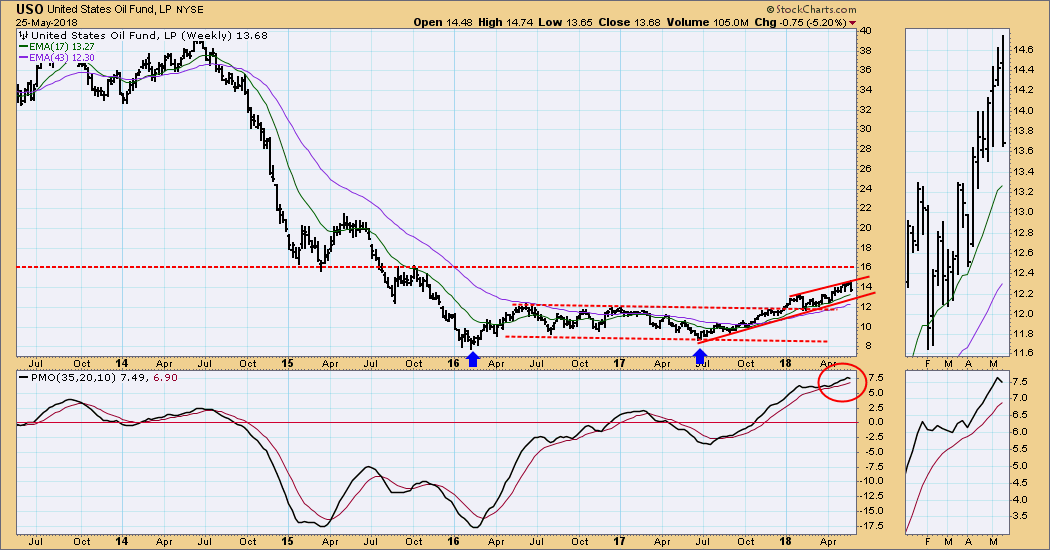Select the 'United States Oil Fund, LP NYSE' title
This screenshot has height=550, width=1050.
point(125,9)
